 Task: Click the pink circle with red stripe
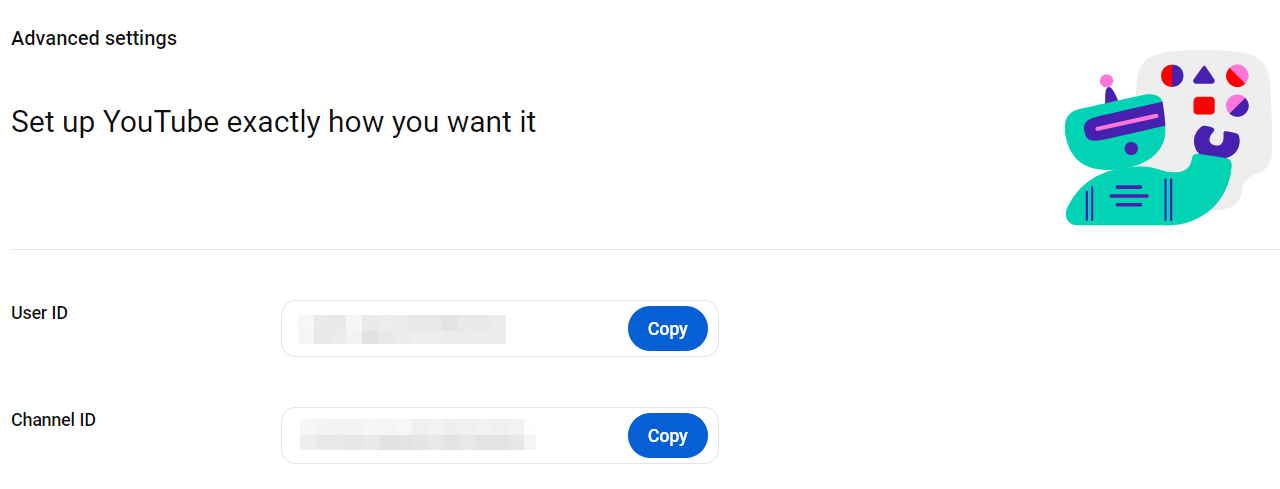point(1237,75)
